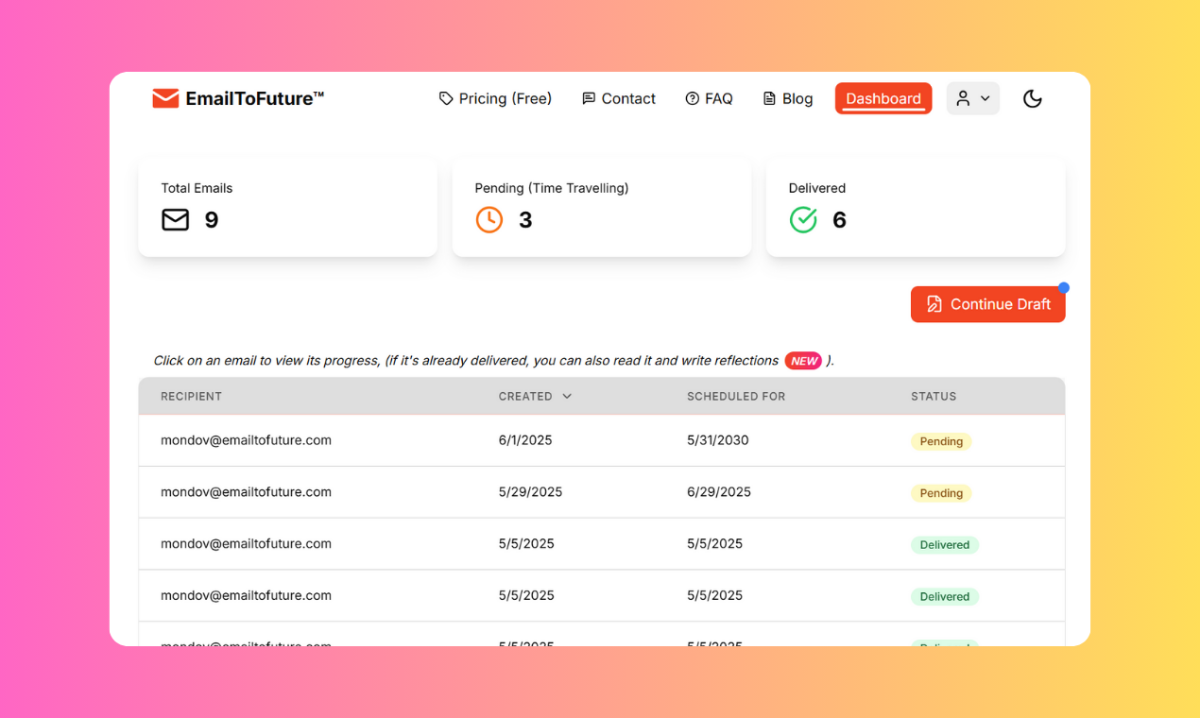Click the blue notification dot on Continue Draft

pyautogui.click(x=1064, y=288)
